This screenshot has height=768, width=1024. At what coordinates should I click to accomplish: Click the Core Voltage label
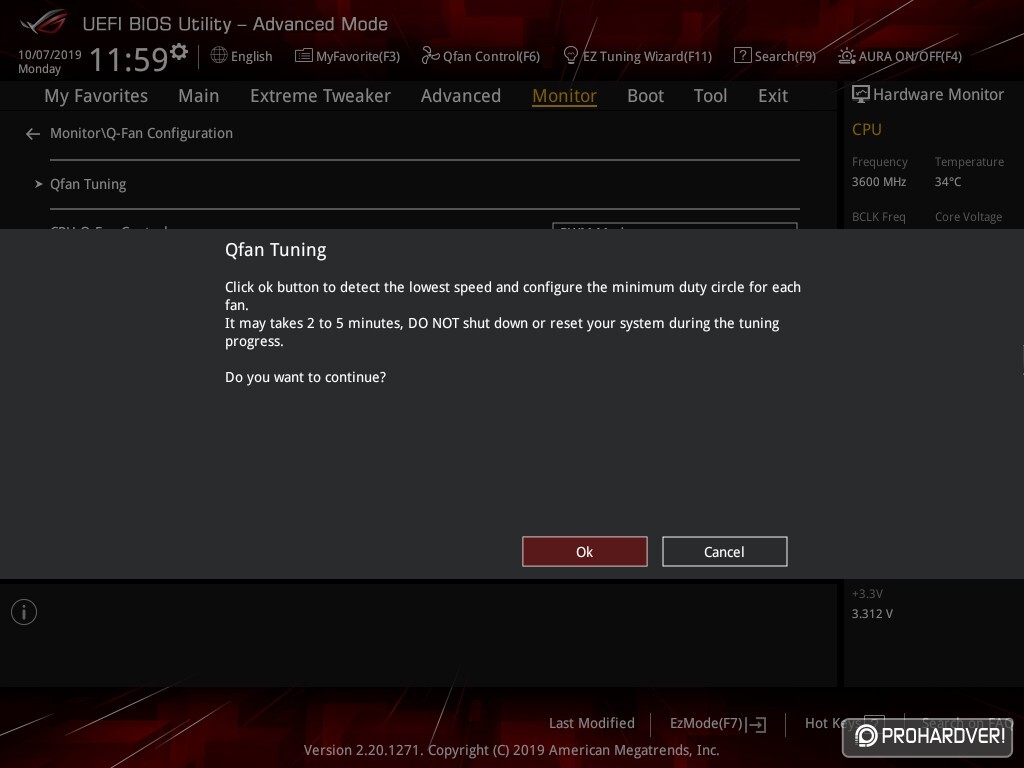click(968, 216)
